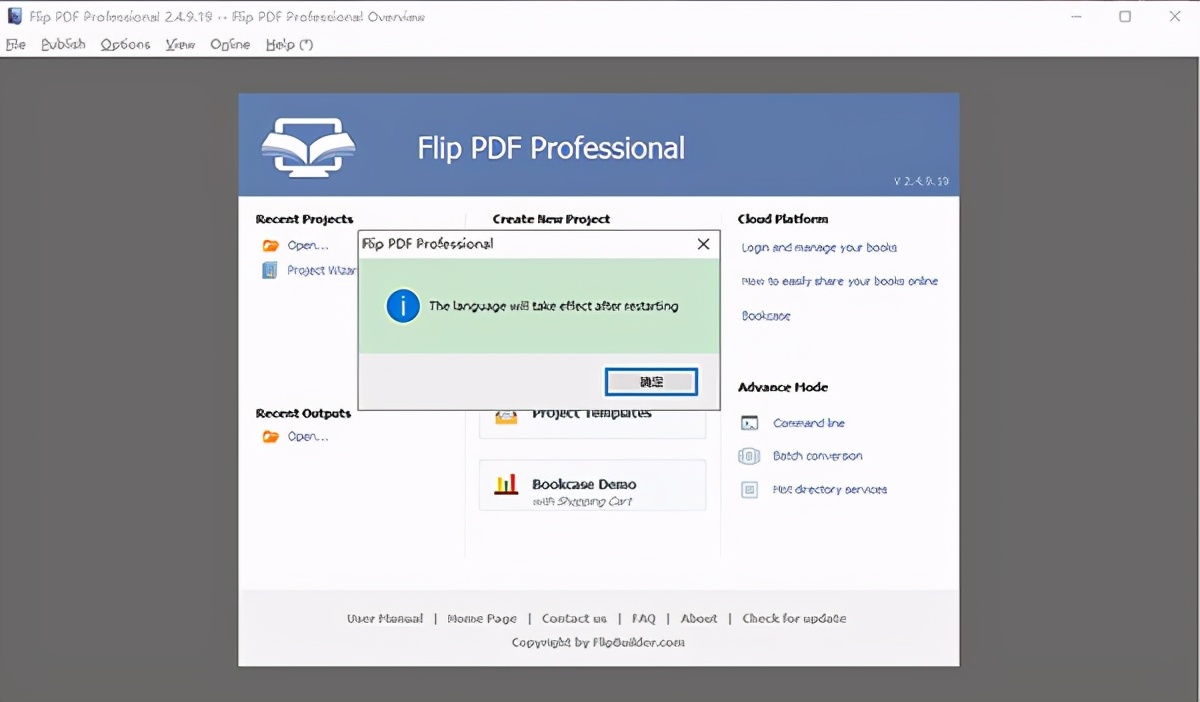Image resolution: width=1200 pixels, height=702 pixels.
Task: Click the Hot directory services icon
Action: 749,490
